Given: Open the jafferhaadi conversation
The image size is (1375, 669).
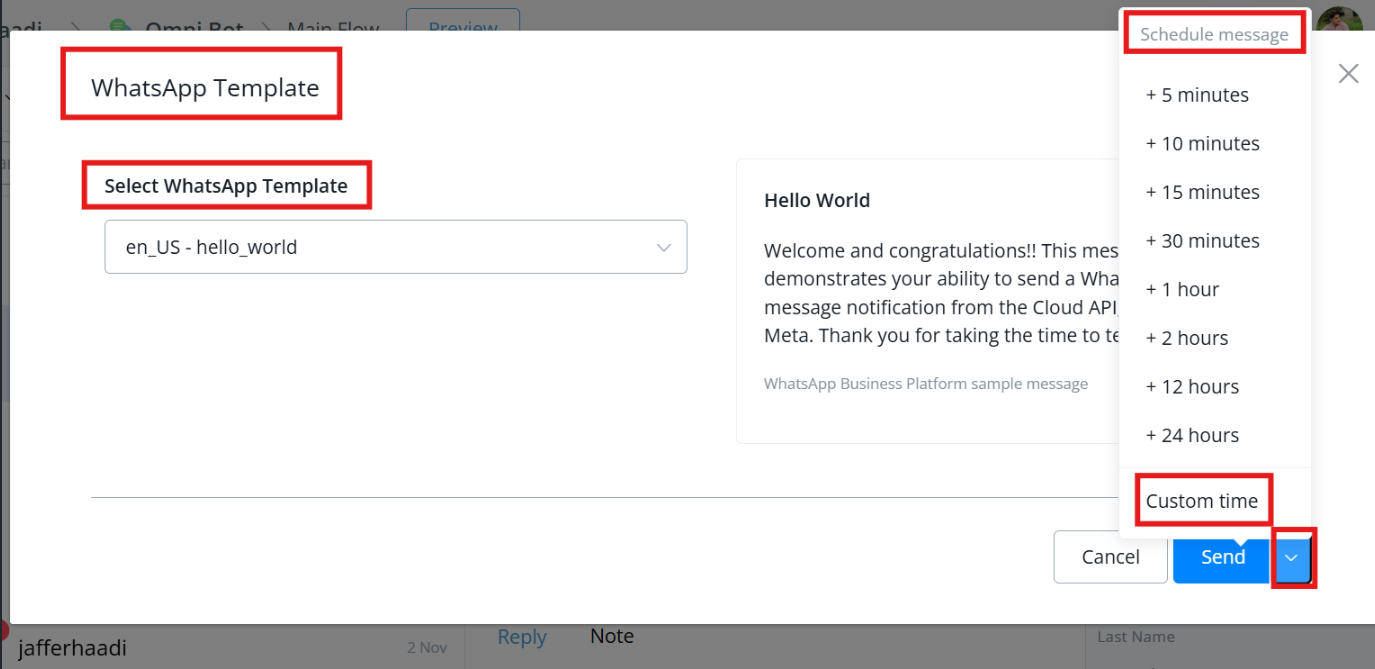Looking at the screenshot, I should point(73,648).
